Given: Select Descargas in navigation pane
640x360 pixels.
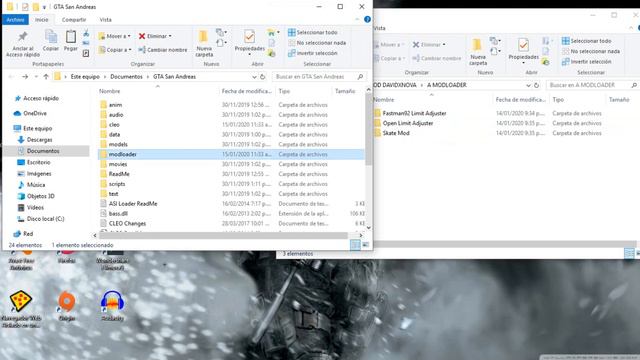Looking at the screenshot, I should pos(39,140).
